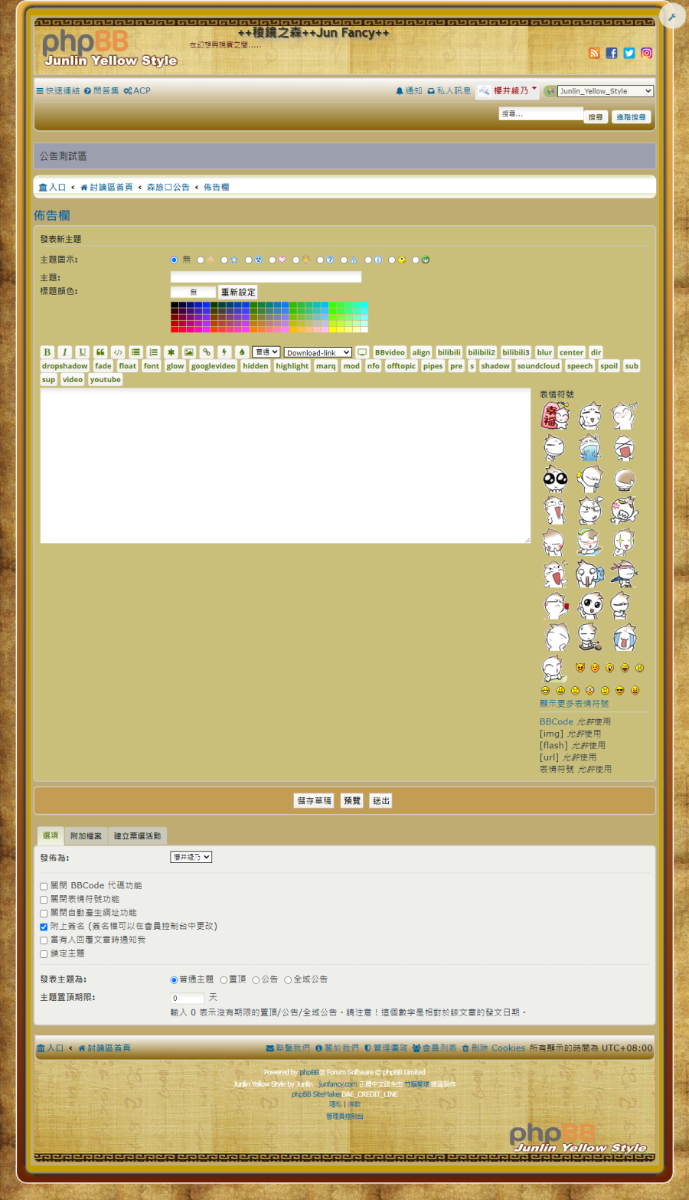Uncheck the 附上簽名 checkbox

pos(44,927)
